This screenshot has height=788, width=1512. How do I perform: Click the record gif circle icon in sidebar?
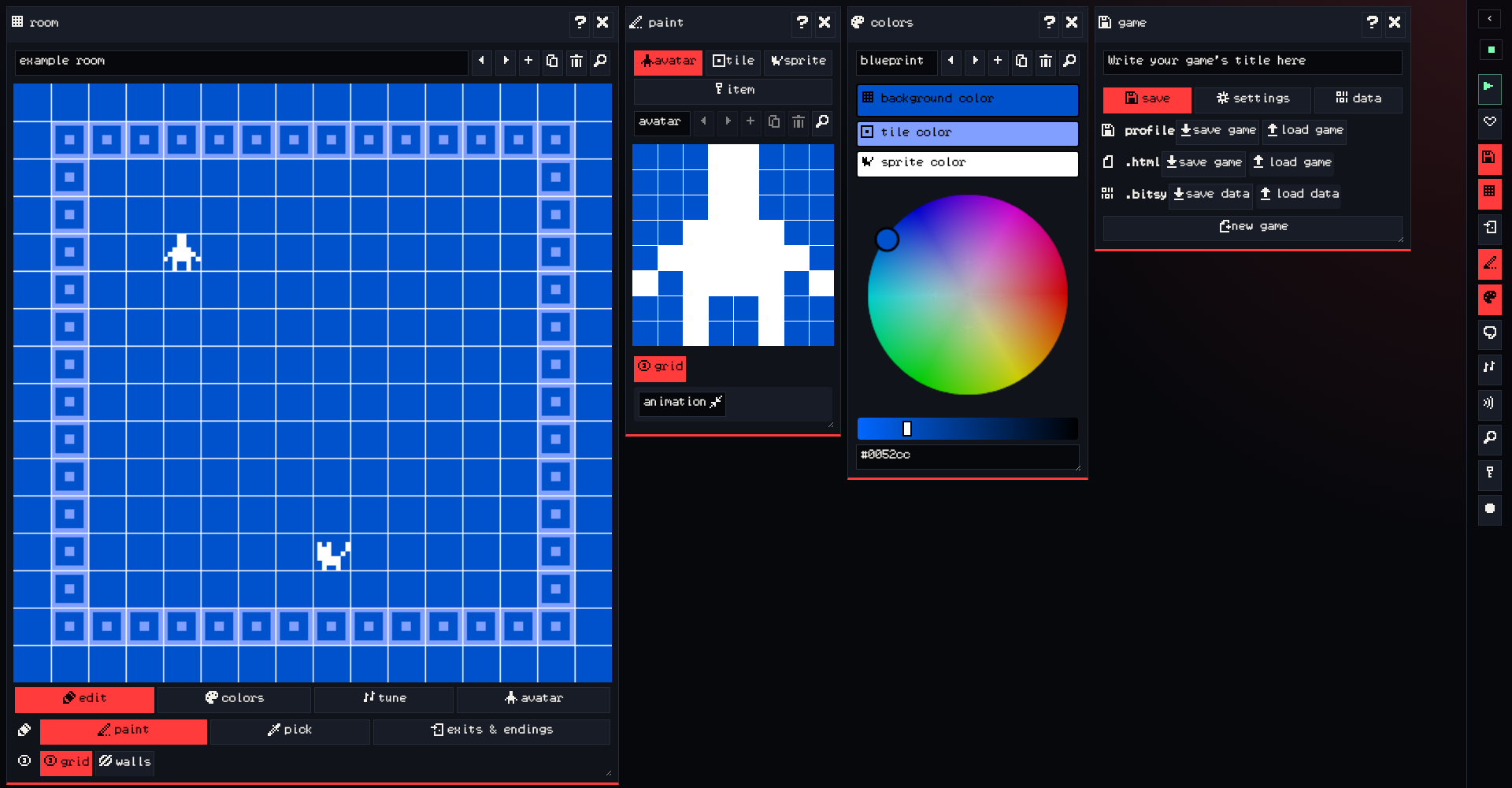pos(1489,509)
